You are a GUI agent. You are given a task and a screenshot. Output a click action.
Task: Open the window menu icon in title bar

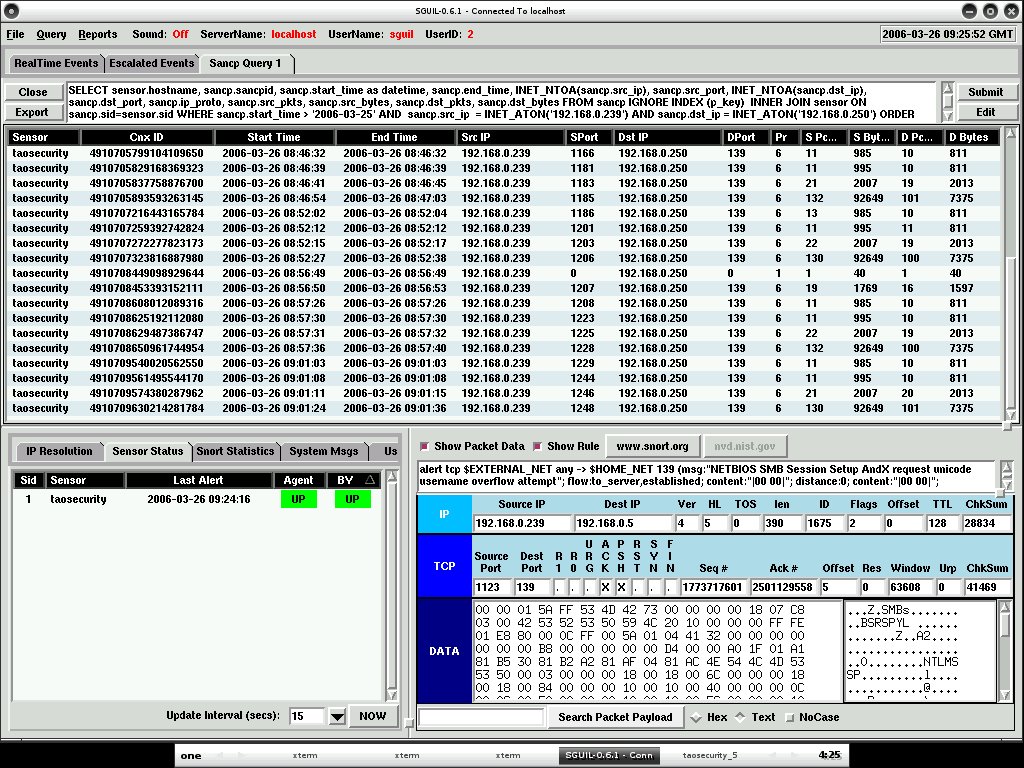(x=12, y=10)
